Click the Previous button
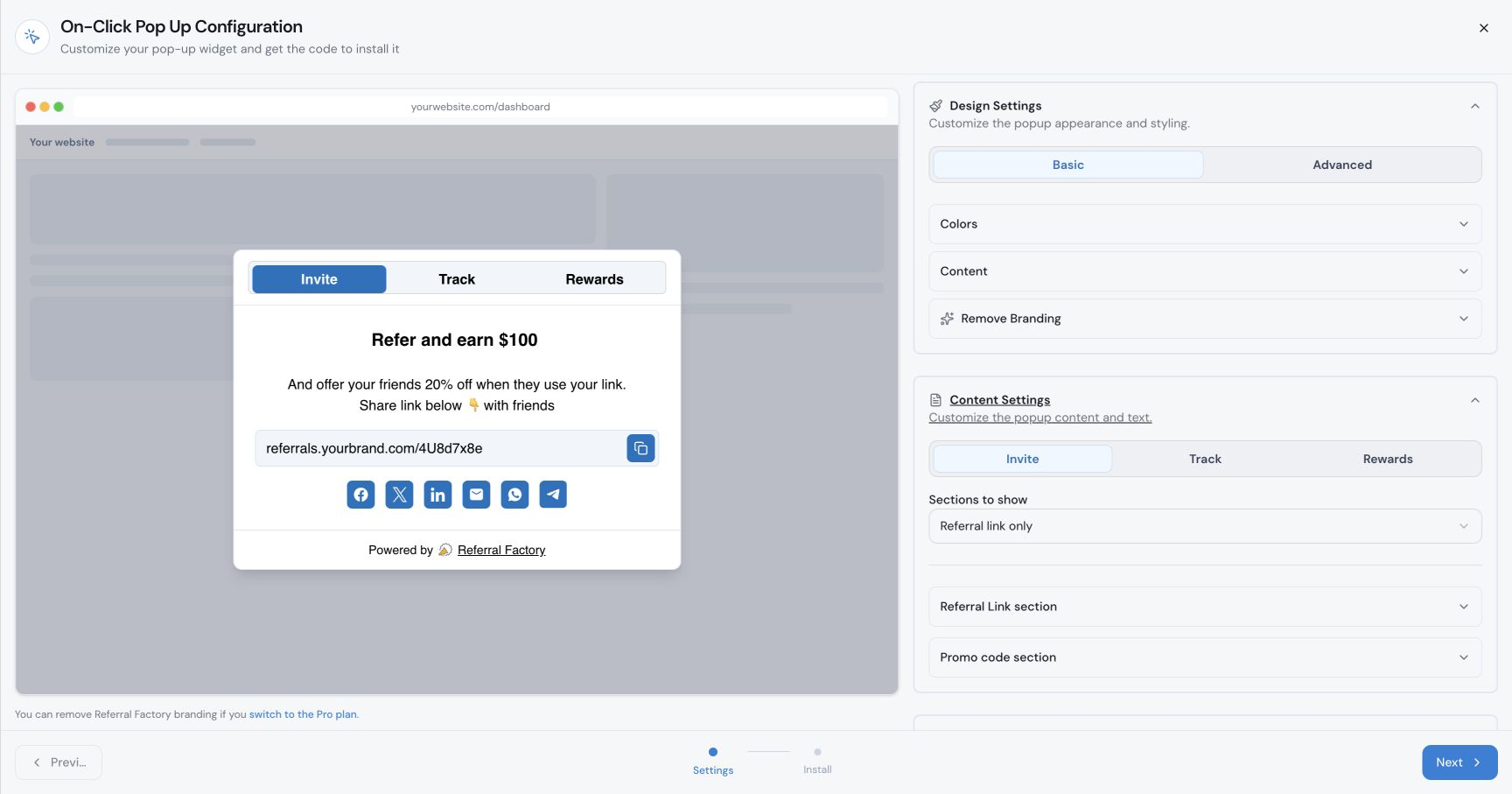The height and width of the screenshot is (794, 1512). click(x=59, y=762)
